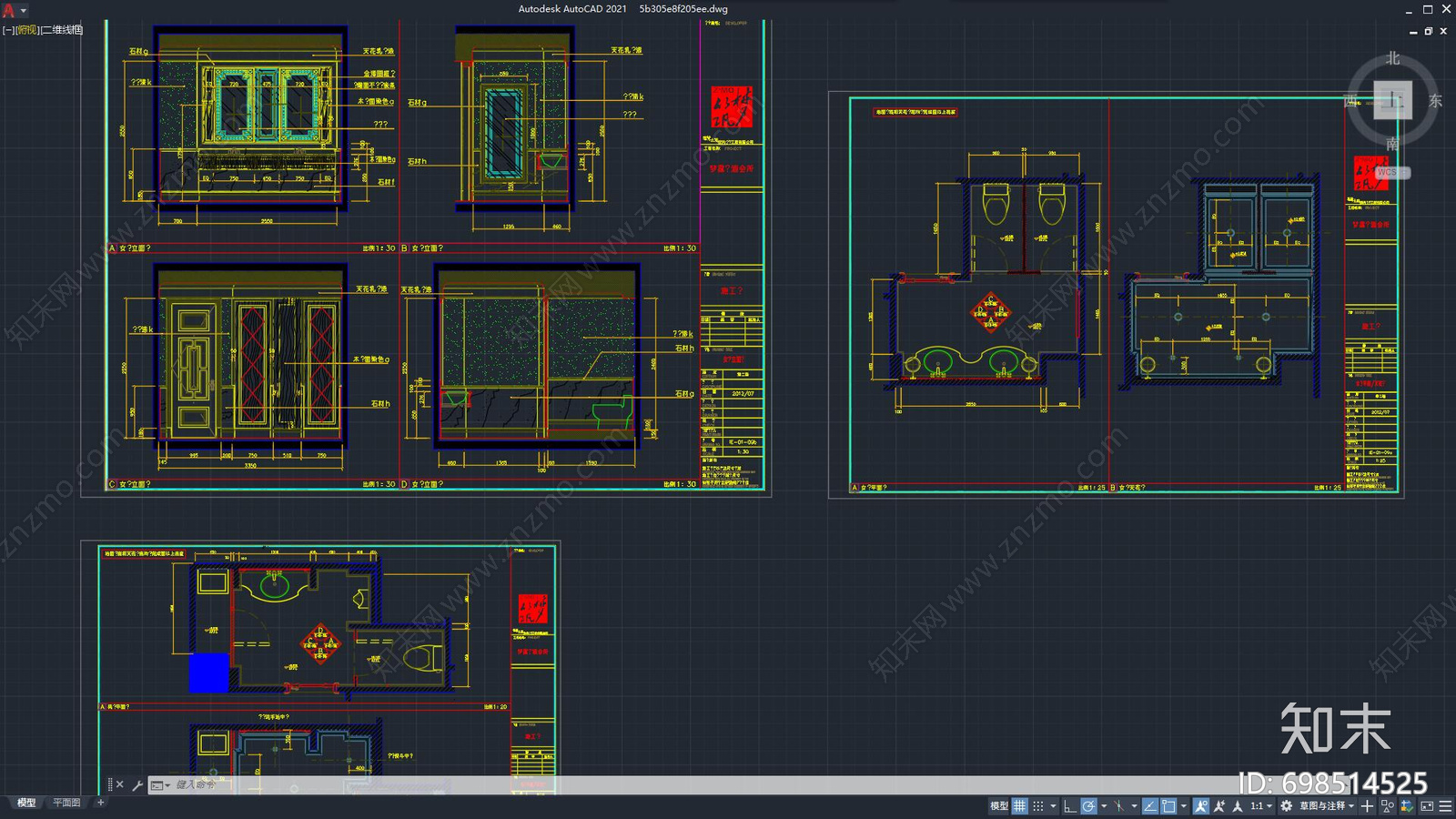Expand polar tracking angle dropdown
The image size is (1456, 819).
1104,806
